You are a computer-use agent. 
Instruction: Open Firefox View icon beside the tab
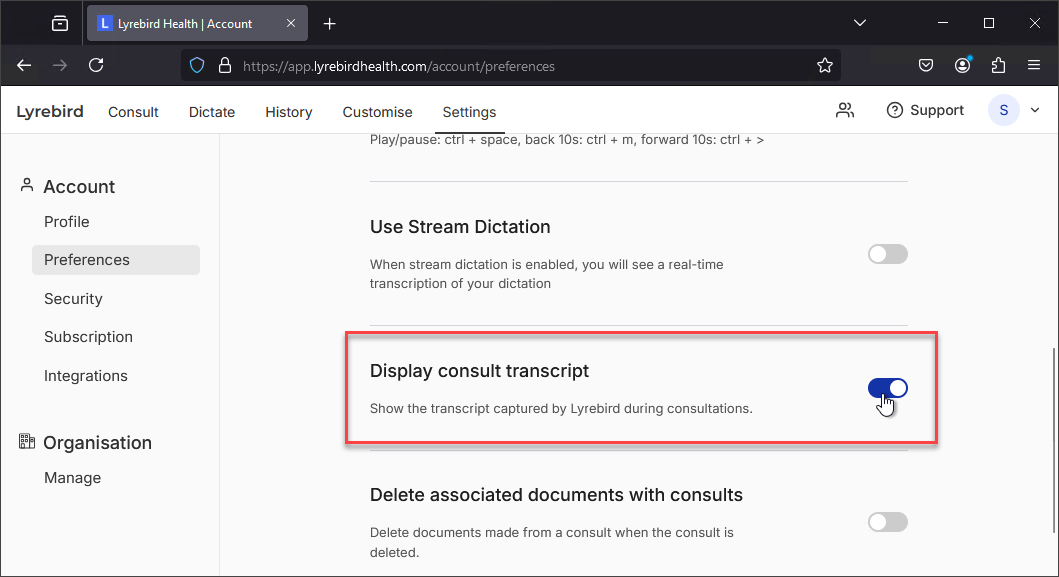coord(60,24)
